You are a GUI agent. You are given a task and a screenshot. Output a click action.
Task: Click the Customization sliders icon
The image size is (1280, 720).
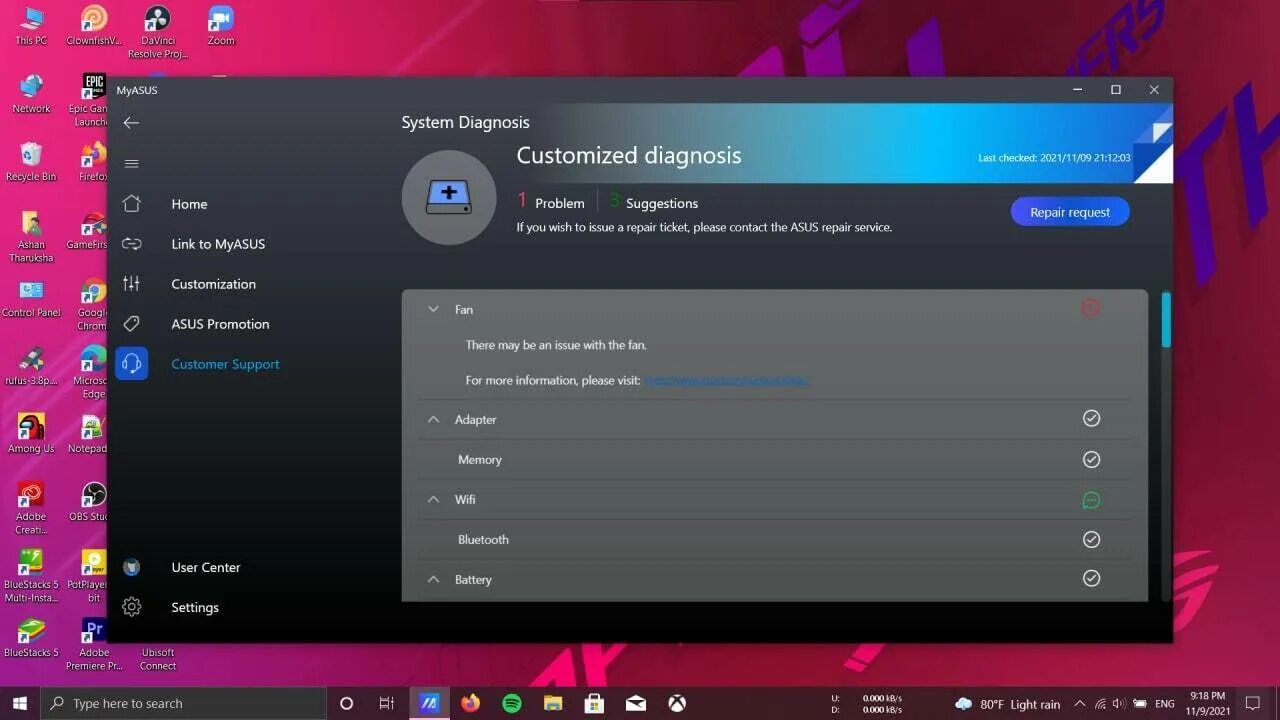point(131,284)
